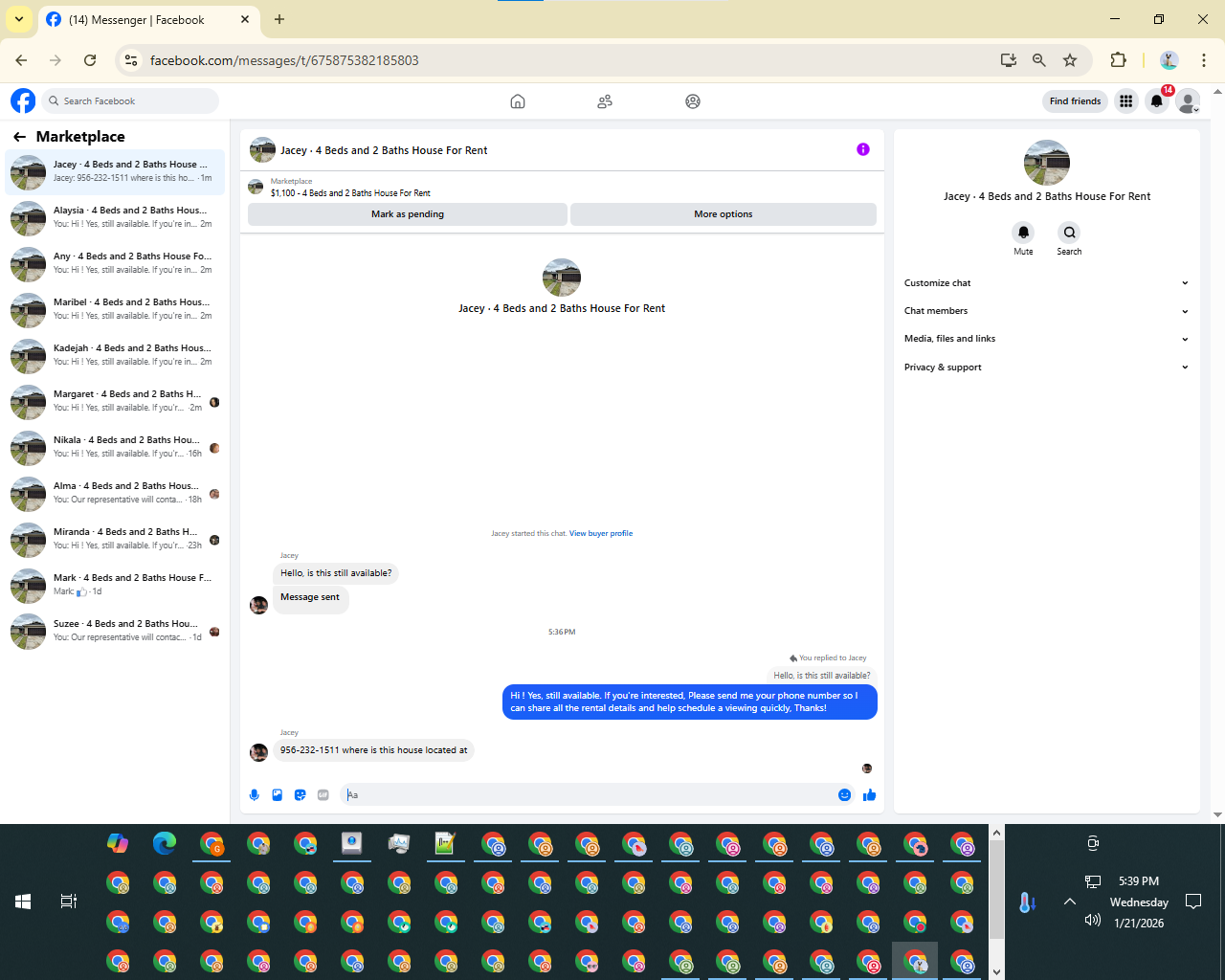This screenshot has height=980, width=1225.
Task: Open the Home icon in top navigation
Action: click(518, 101)
